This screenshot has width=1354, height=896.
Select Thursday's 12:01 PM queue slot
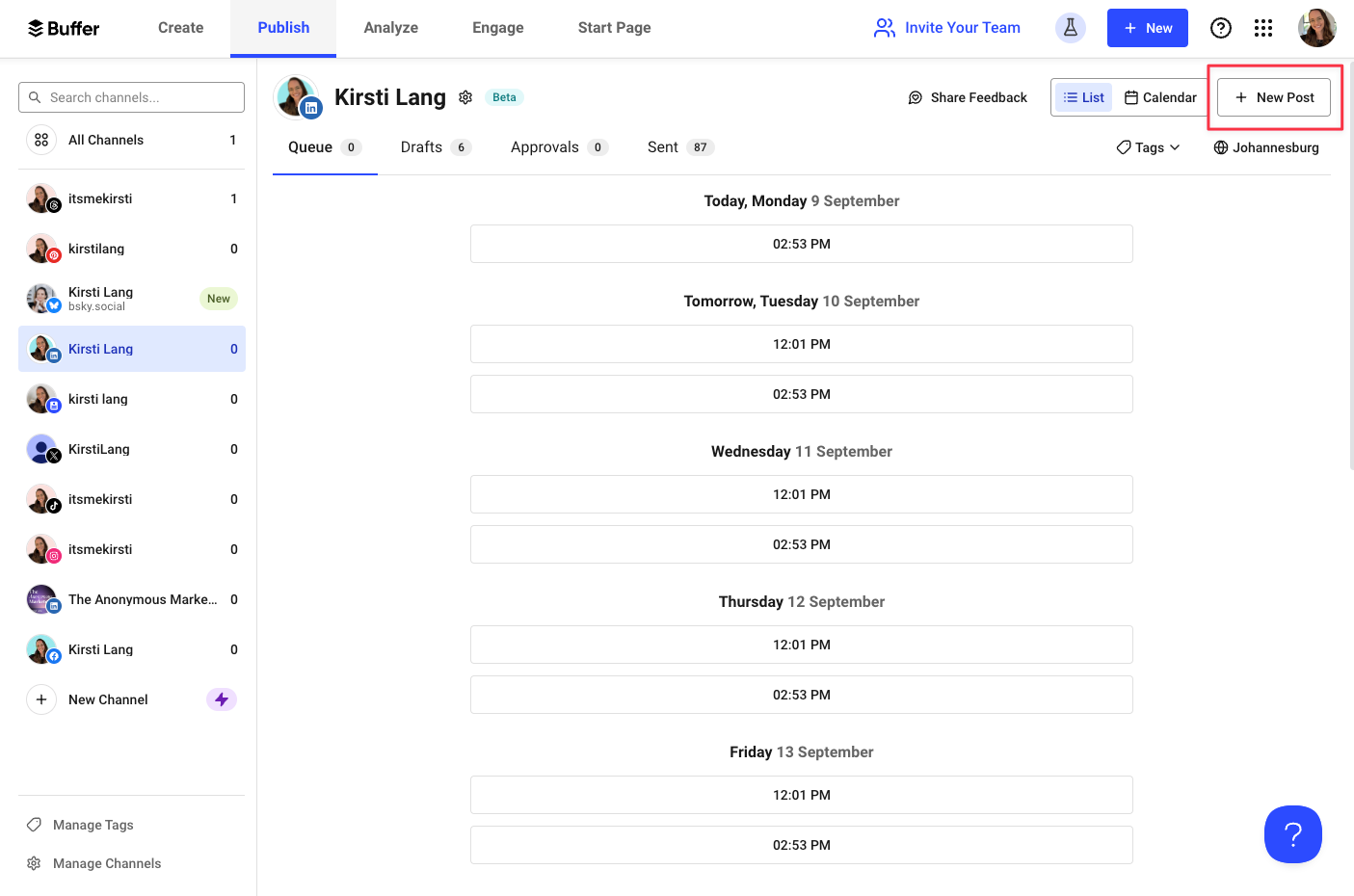tap(802, 645)
